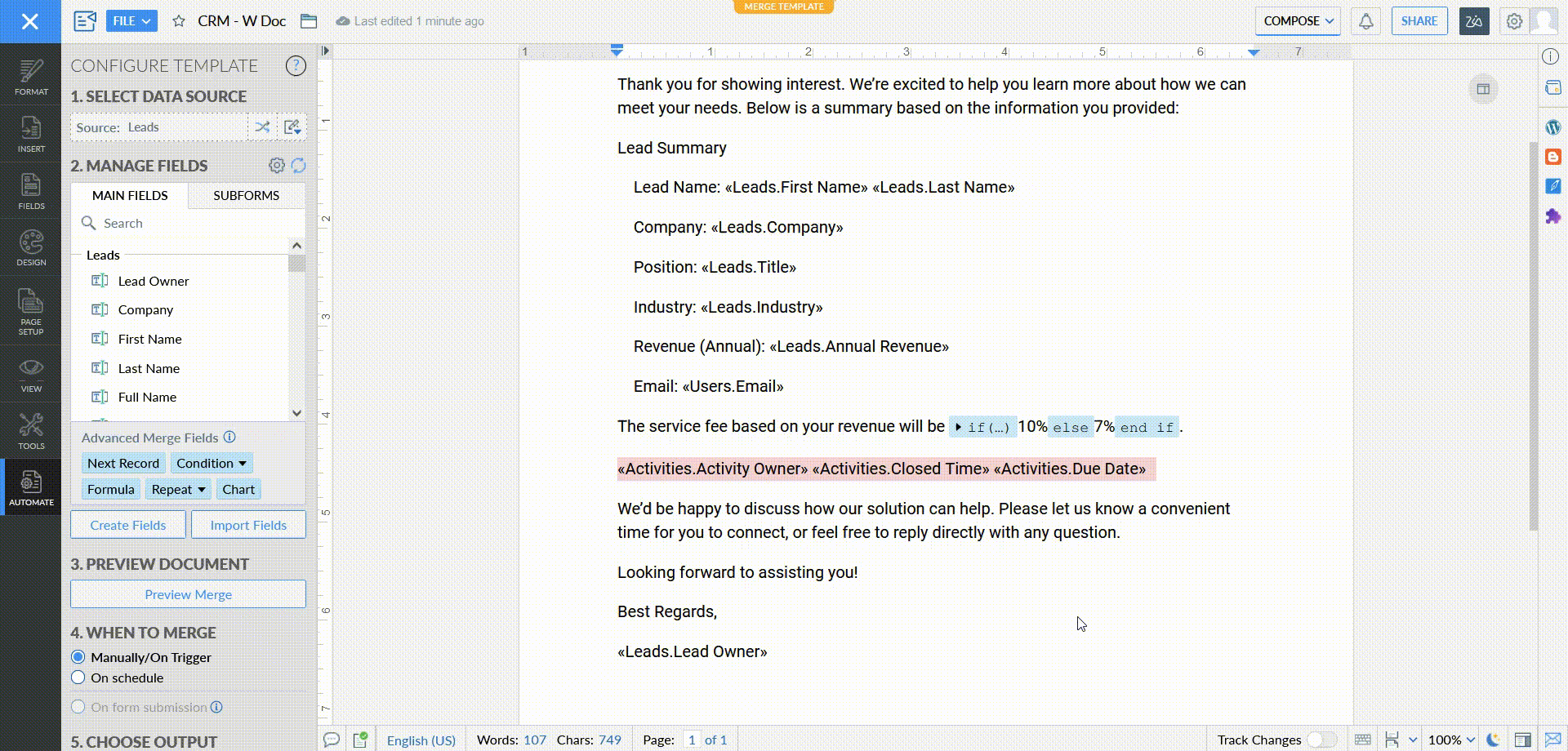Open the comments icon in status bar

pos(332,740)
